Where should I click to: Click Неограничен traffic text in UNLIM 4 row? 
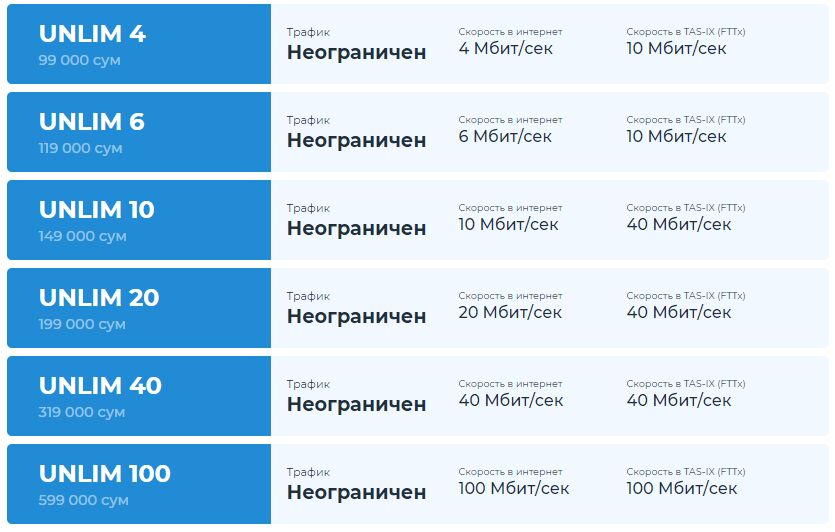[x=356, y=53]
